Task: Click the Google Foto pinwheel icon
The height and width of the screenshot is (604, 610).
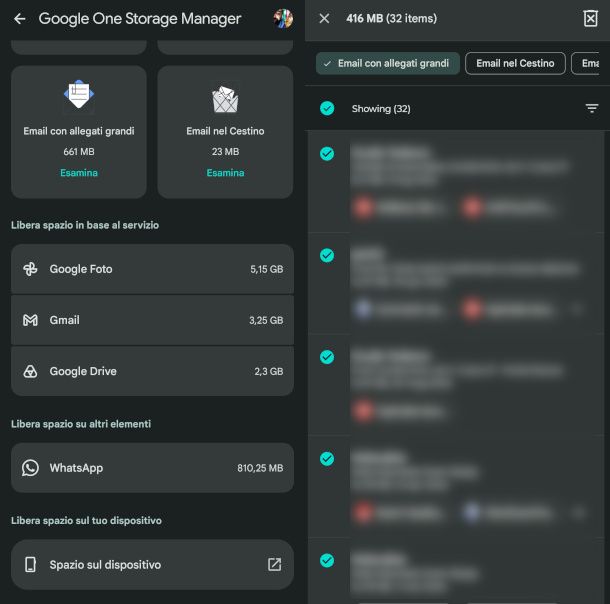Action: [x=30, y=269]
